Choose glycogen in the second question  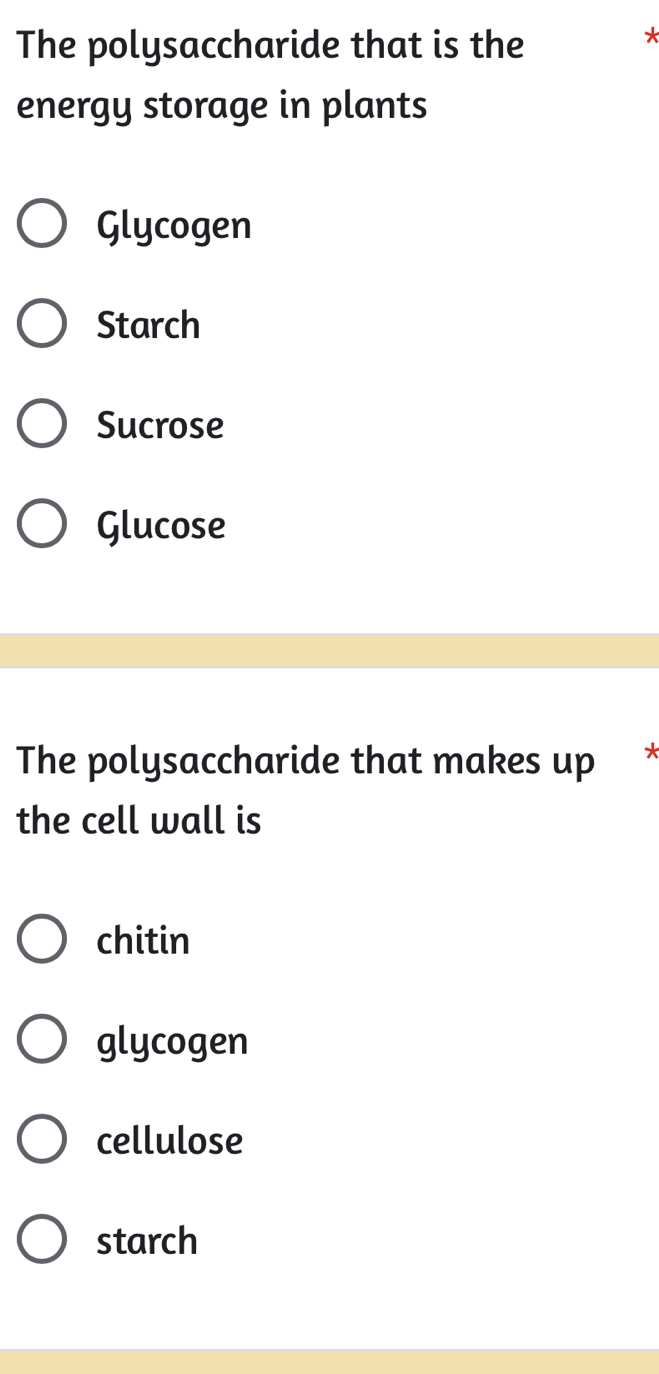coord(42,1038)
